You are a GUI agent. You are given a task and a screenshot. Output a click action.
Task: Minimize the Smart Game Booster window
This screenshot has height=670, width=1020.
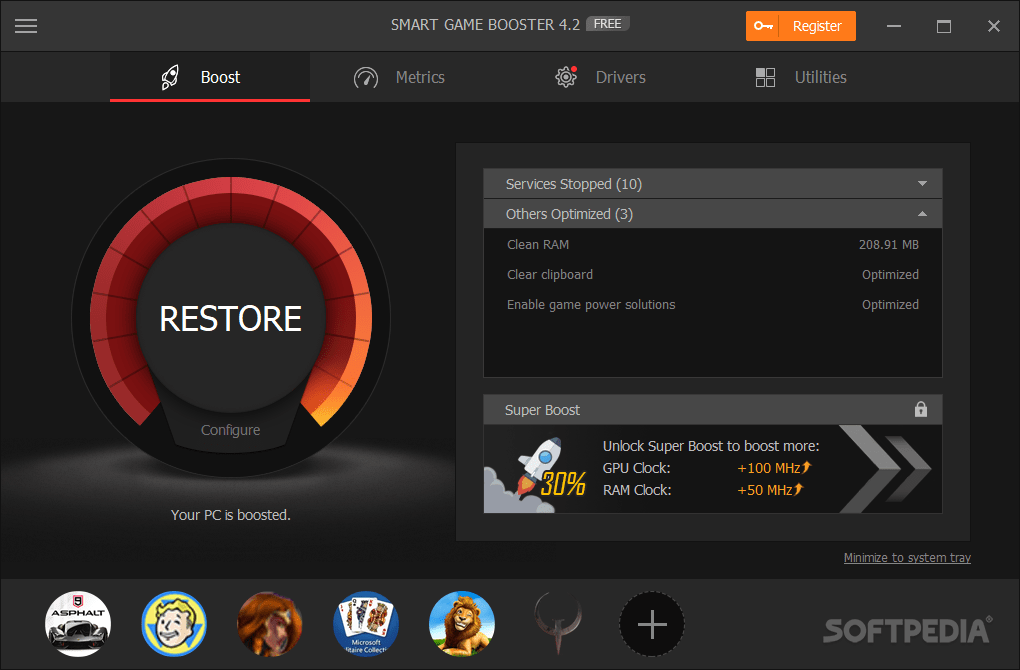[894, 26]
